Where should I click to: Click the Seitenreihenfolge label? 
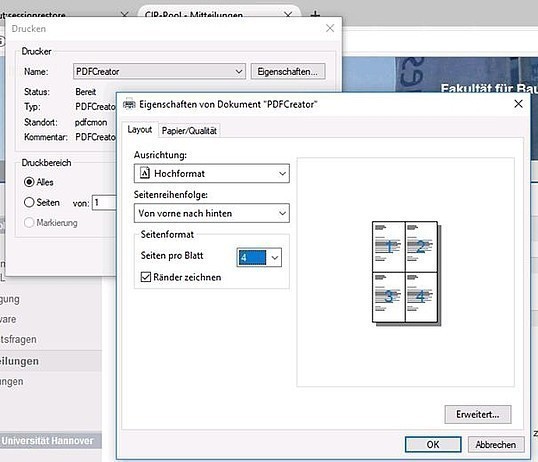(171, 195)
